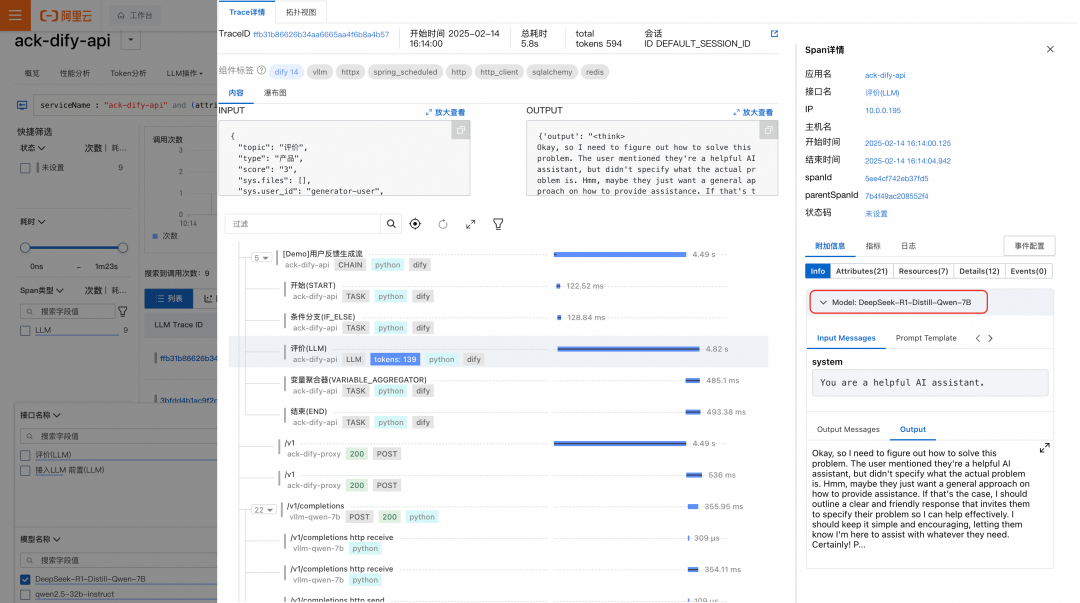Click the expand fullscreen arrows in trace toolbar

(x=470, y=224)
